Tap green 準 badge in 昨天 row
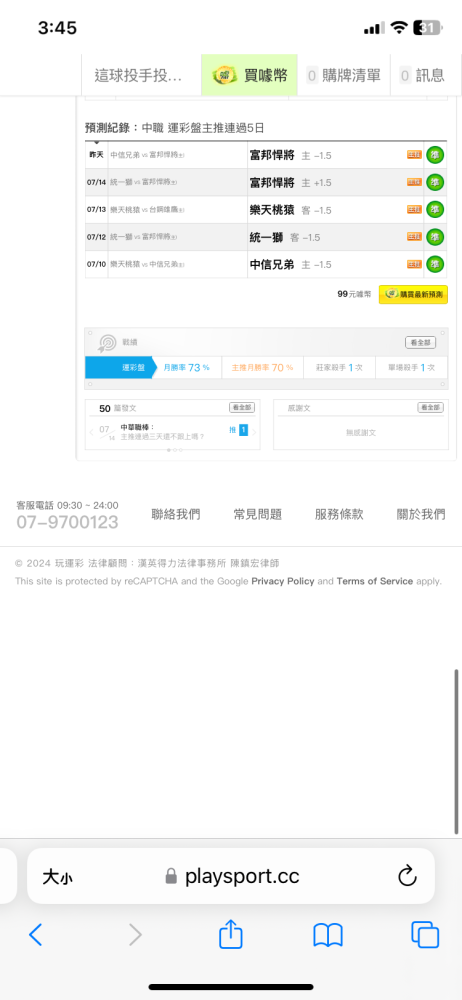Screen dimensions: 462x1000 click(435, 155)
